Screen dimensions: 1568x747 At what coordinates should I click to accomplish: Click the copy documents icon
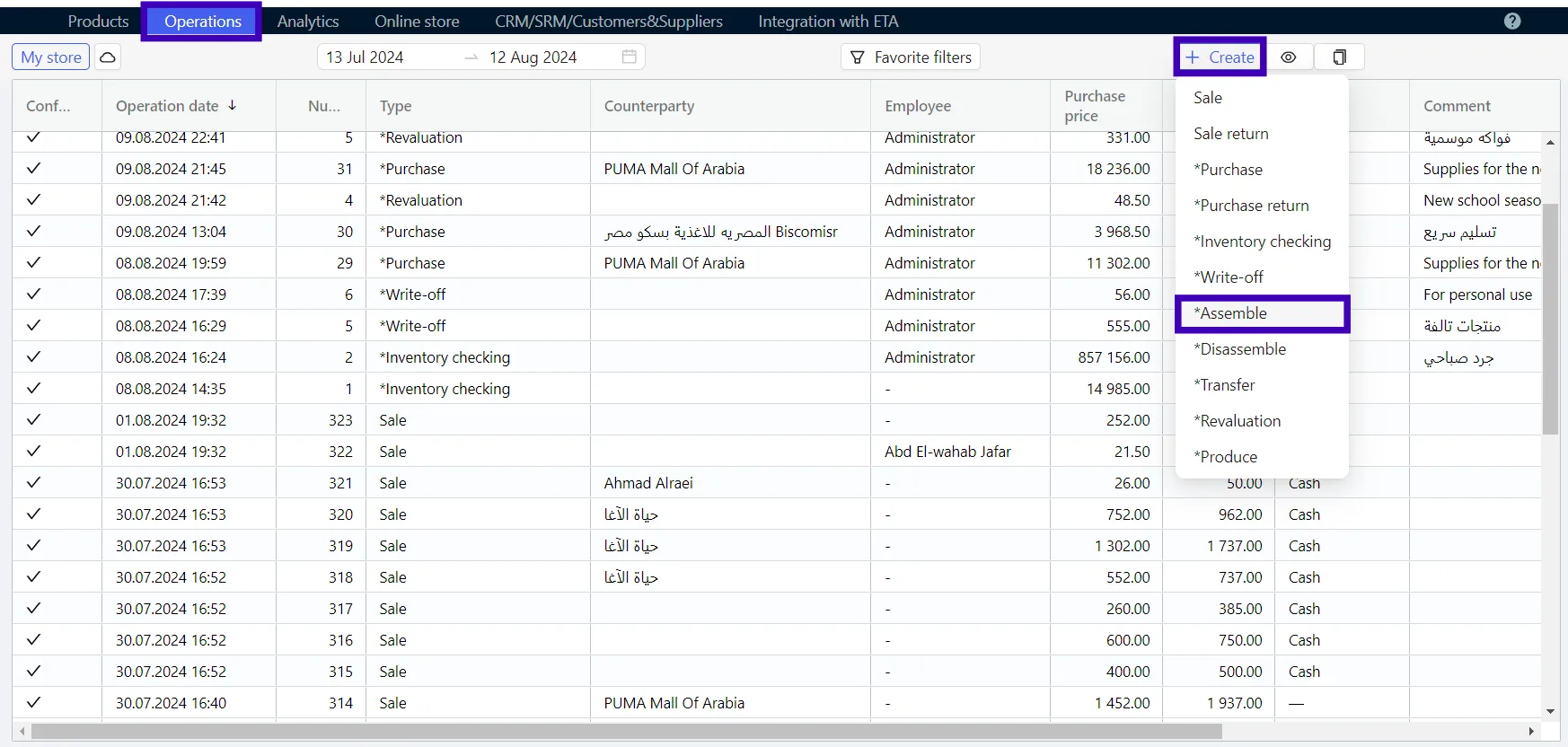point(1339,57)
